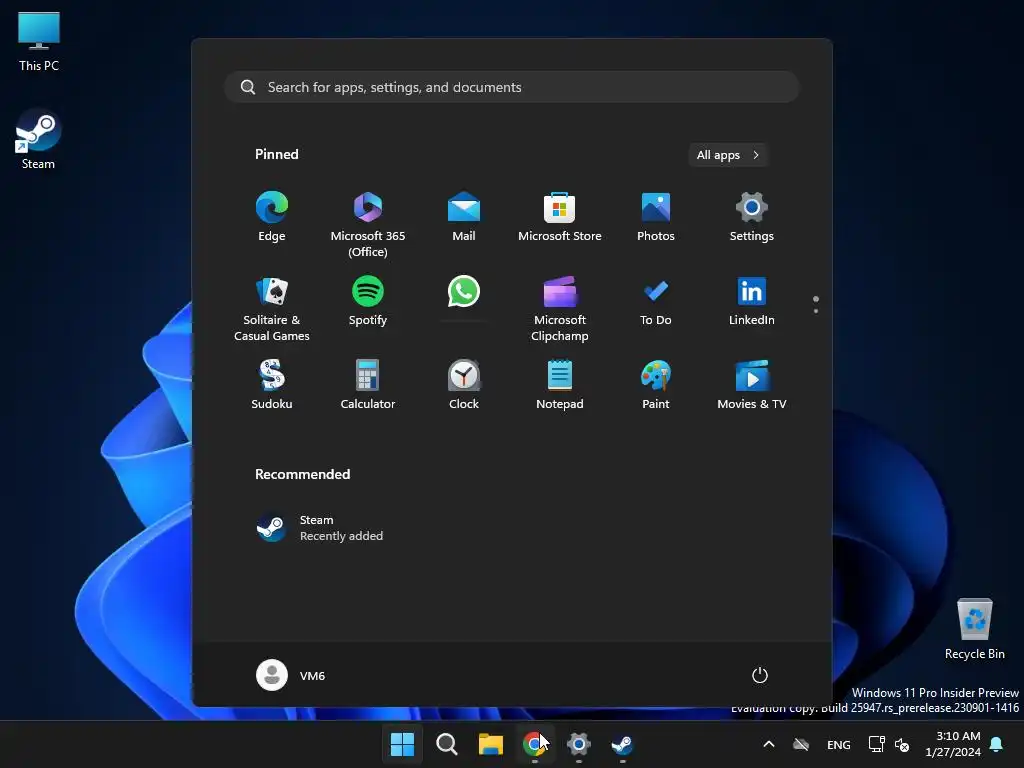Open taskbar Search magnifier
This screenshot has height=768, width=1024.
[447, 744]
